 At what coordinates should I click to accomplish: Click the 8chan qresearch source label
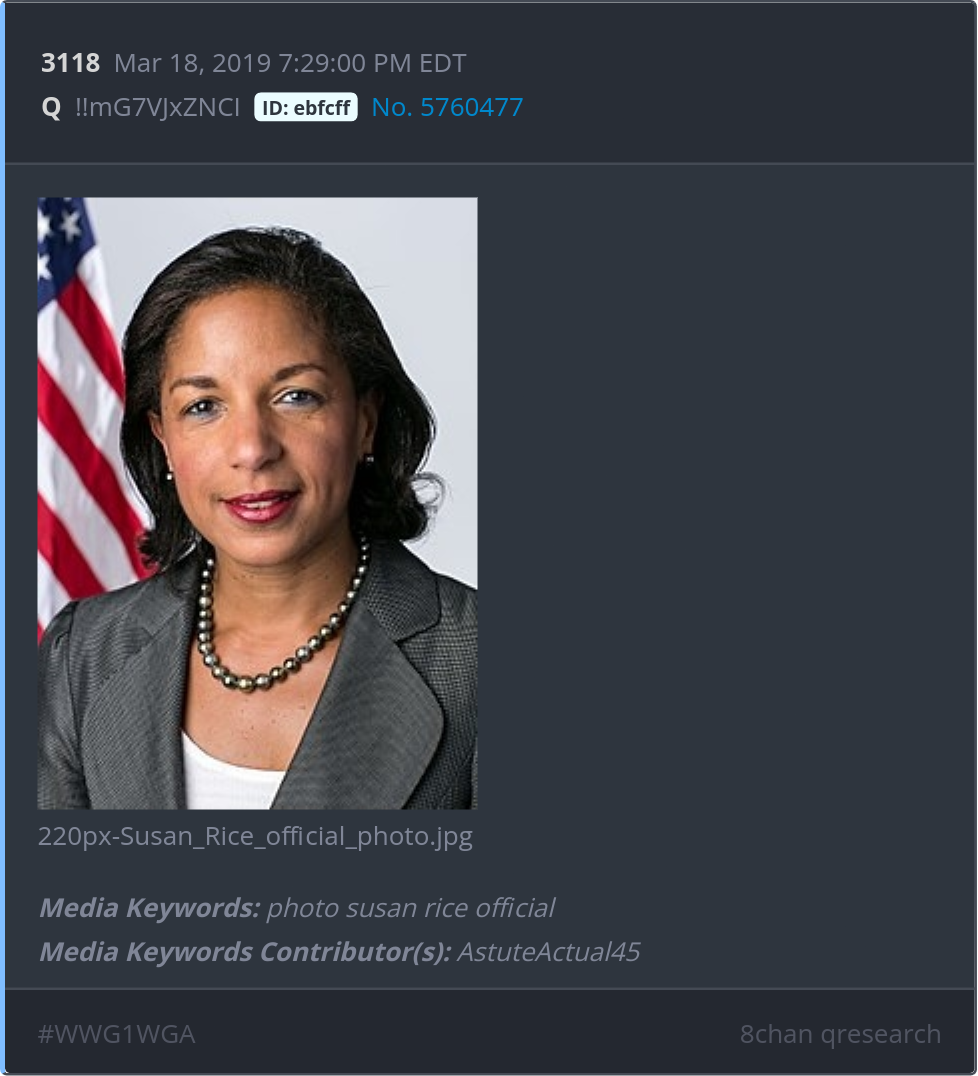[x=840, y=1033]
